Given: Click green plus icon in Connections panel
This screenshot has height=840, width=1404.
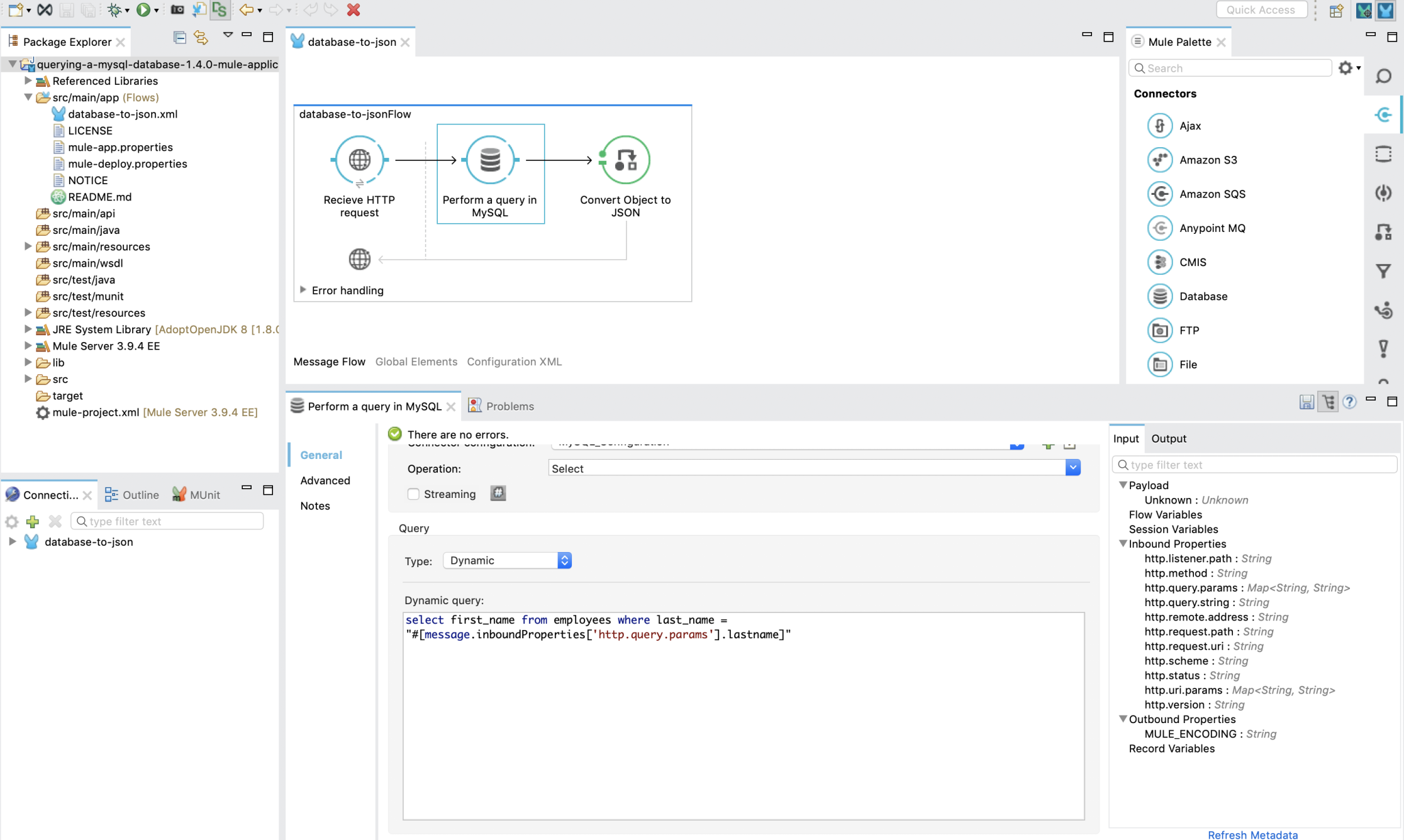Looking at the screenshot, I should click(x=33, y=521).
